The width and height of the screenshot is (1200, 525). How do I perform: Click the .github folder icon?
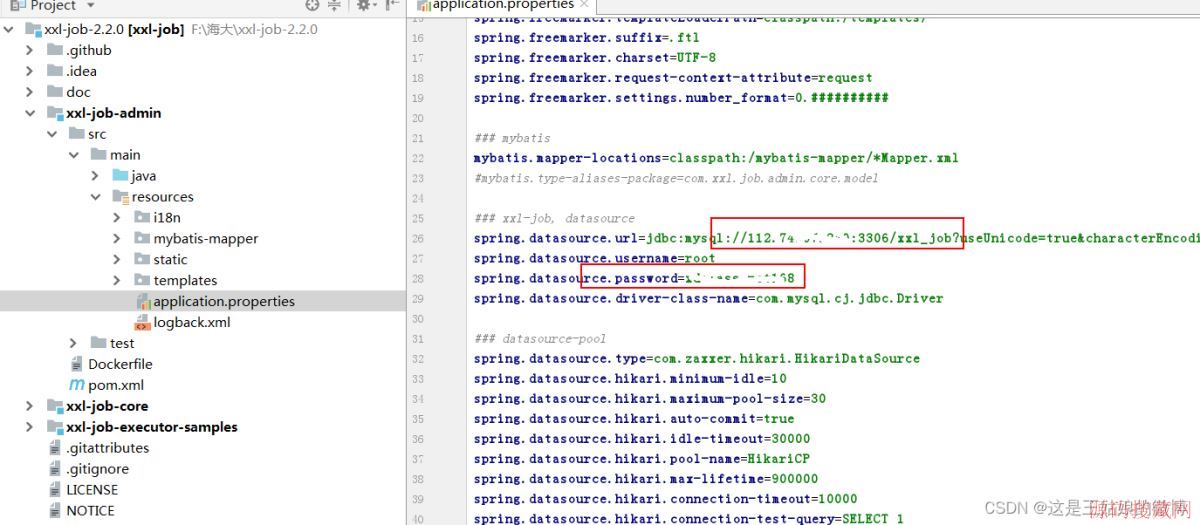(55, 50)
